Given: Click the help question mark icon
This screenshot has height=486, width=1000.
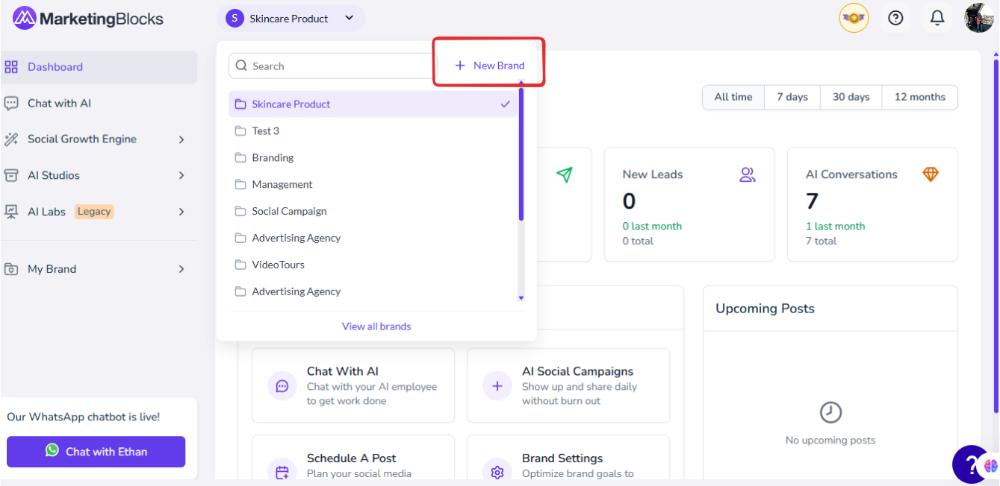Looking at the screenshot, I should pos(895,18).
